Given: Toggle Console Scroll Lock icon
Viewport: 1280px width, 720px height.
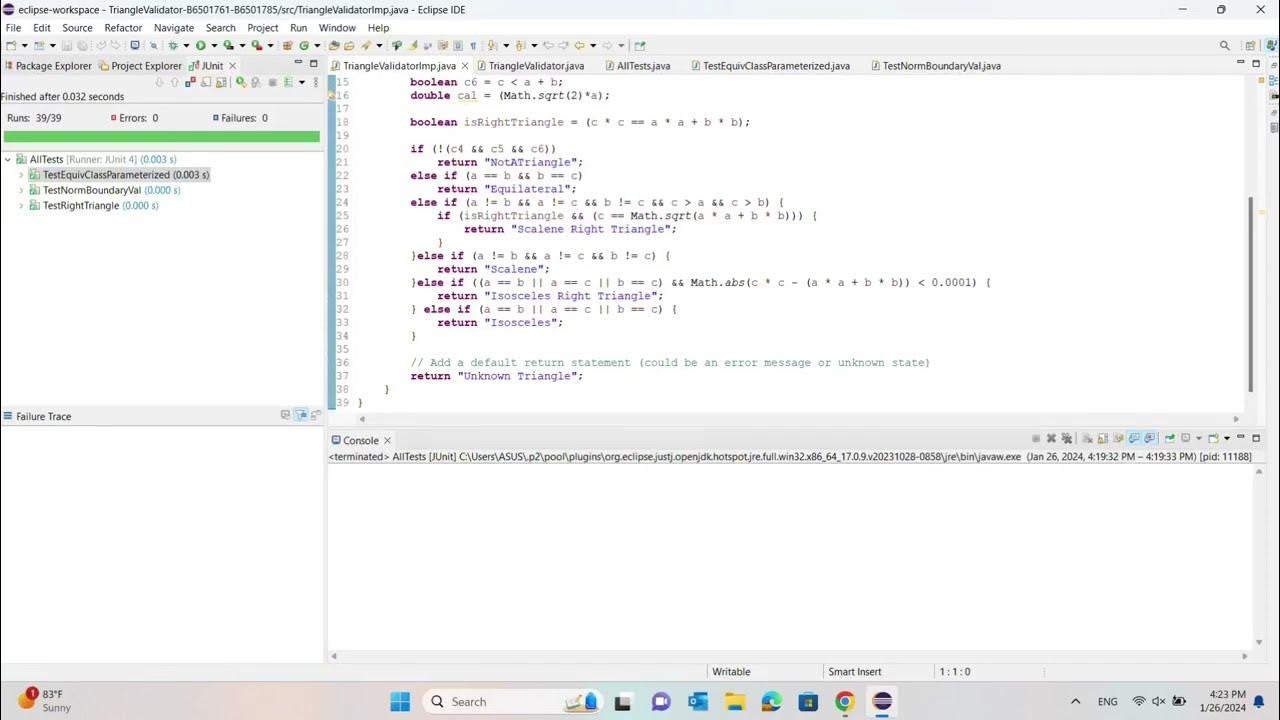Looking at the screenshot, I should click(1103, 438).
